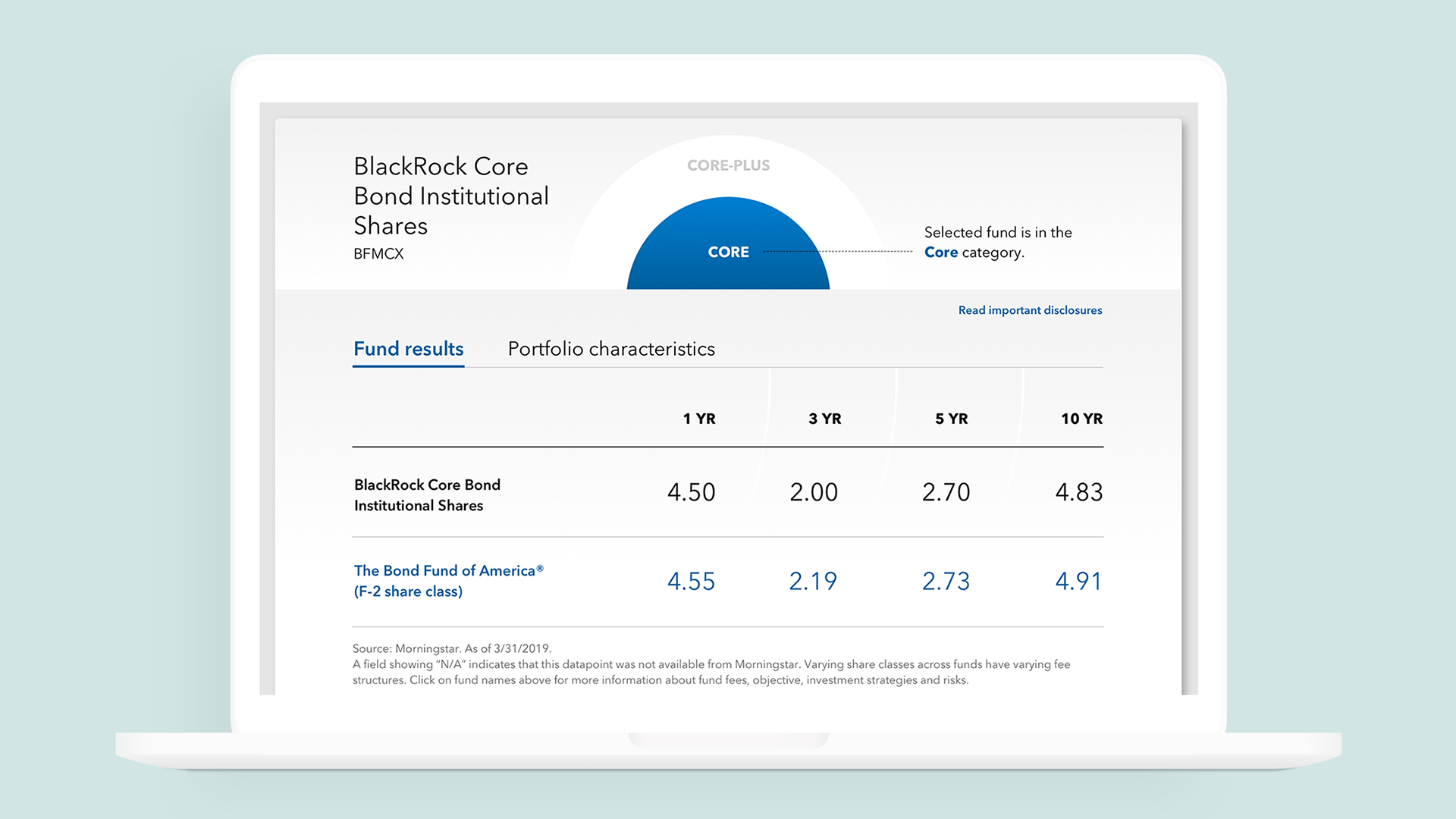
Task: Click the BlackRock Core Bond Institutional Shares heading
Action: tap(451, 196)
